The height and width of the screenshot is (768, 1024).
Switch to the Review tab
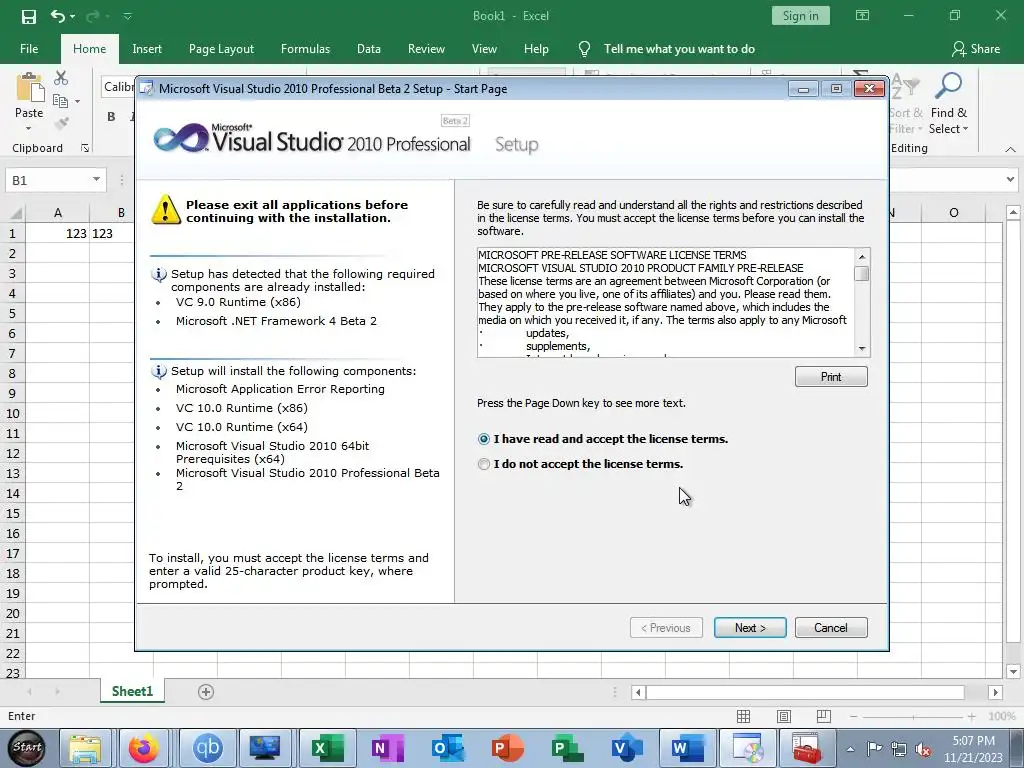[426, 49]
